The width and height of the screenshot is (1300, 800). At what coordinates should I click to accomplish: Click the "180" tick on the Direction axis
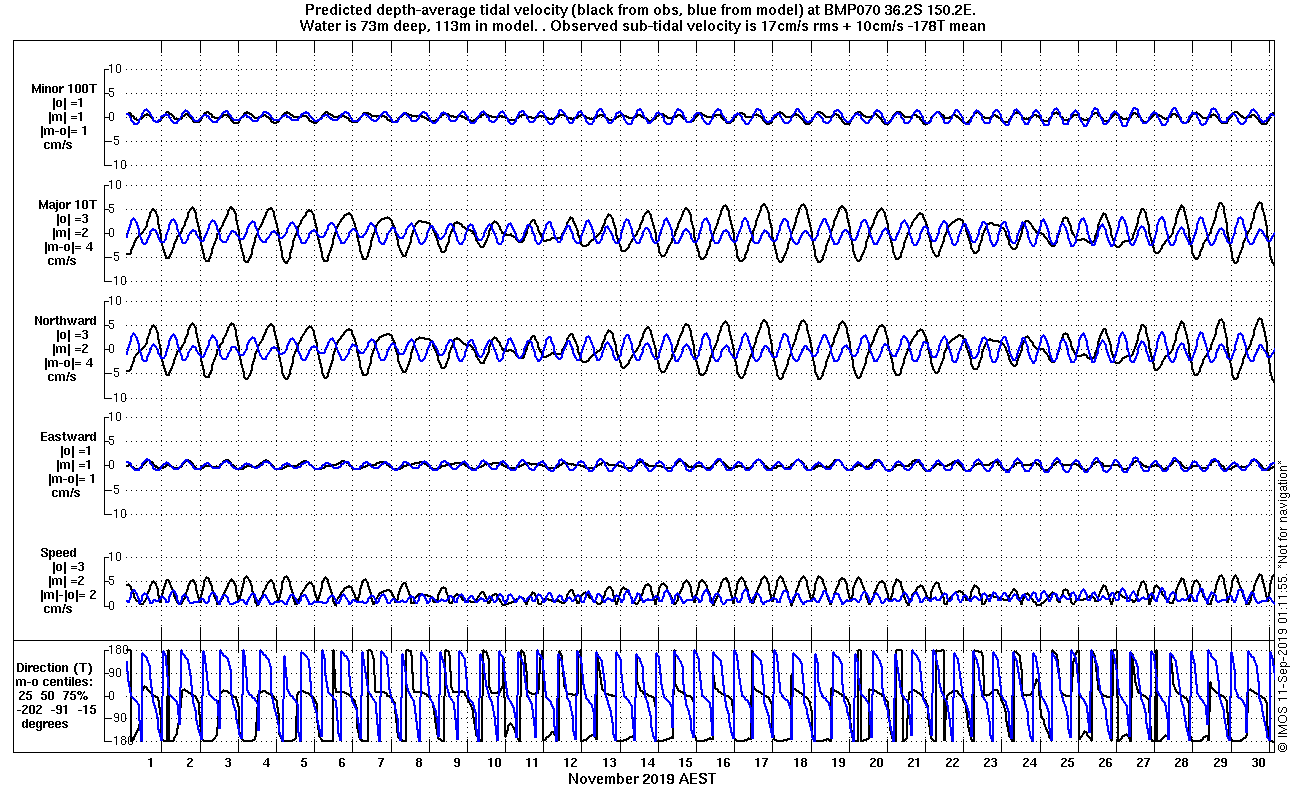pos(116,650)
